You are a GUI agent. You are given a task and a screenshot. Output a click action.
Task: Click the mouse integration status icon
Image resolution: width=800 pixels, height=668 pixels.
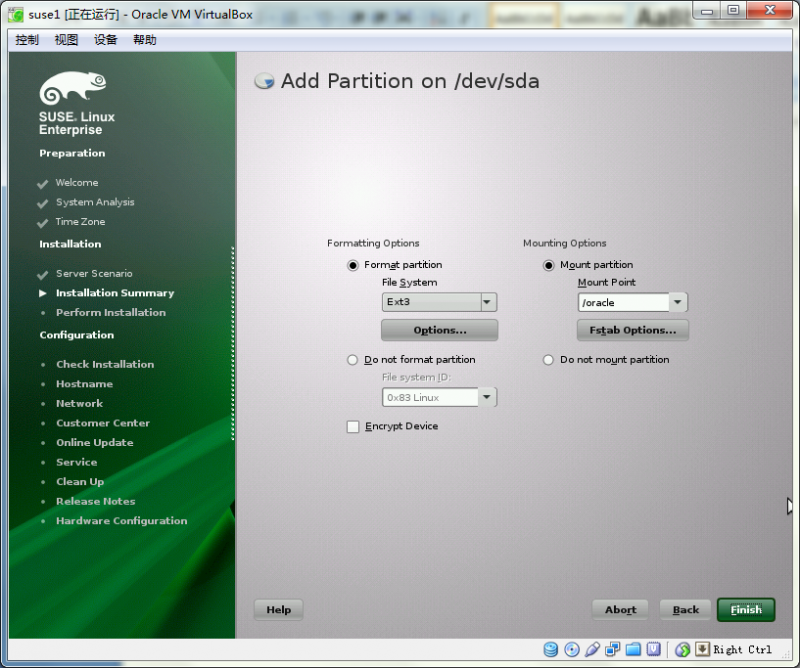coord(682,649)
